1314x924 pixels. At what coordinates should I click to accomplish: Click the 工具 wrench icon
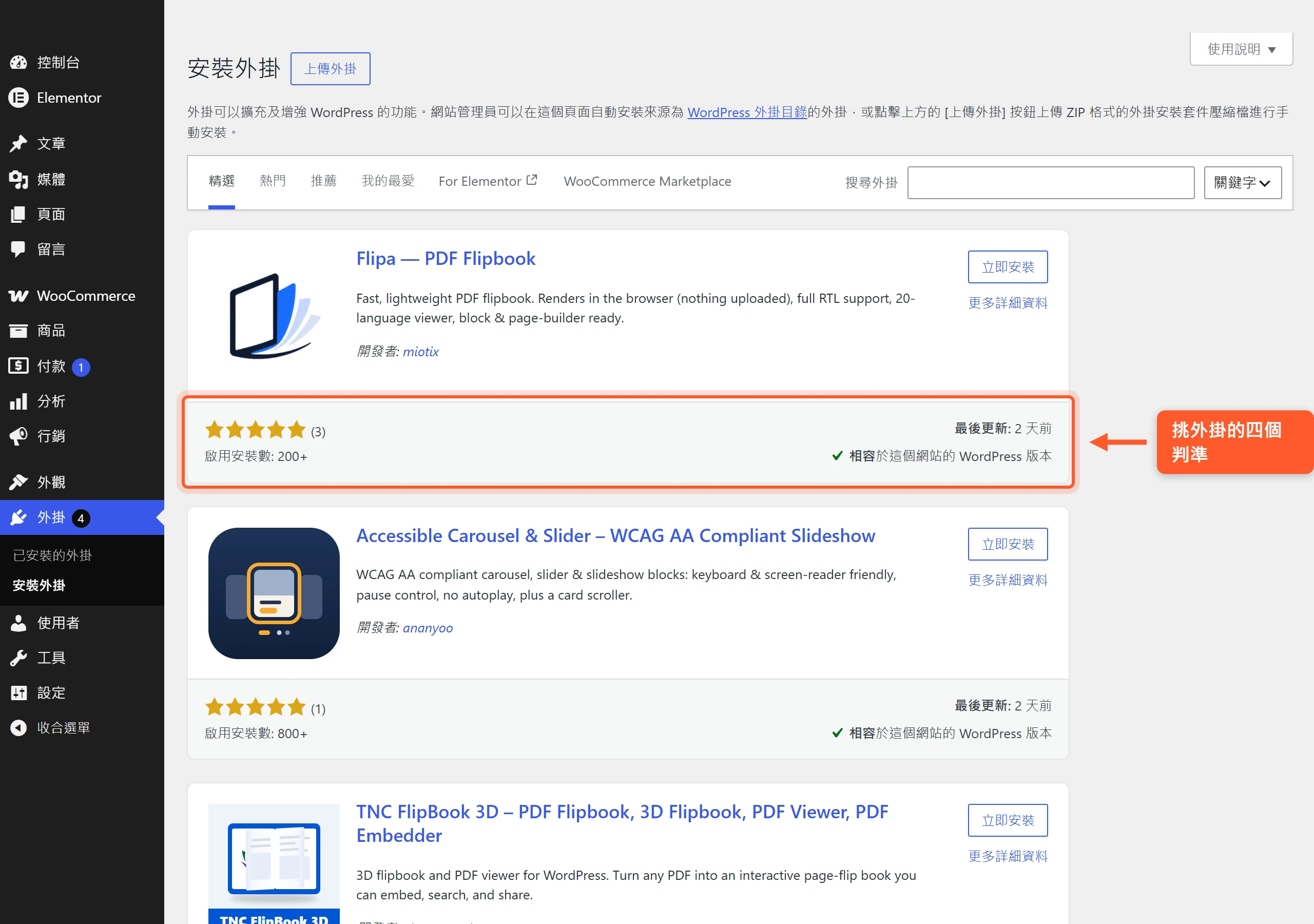coord(18,658)
